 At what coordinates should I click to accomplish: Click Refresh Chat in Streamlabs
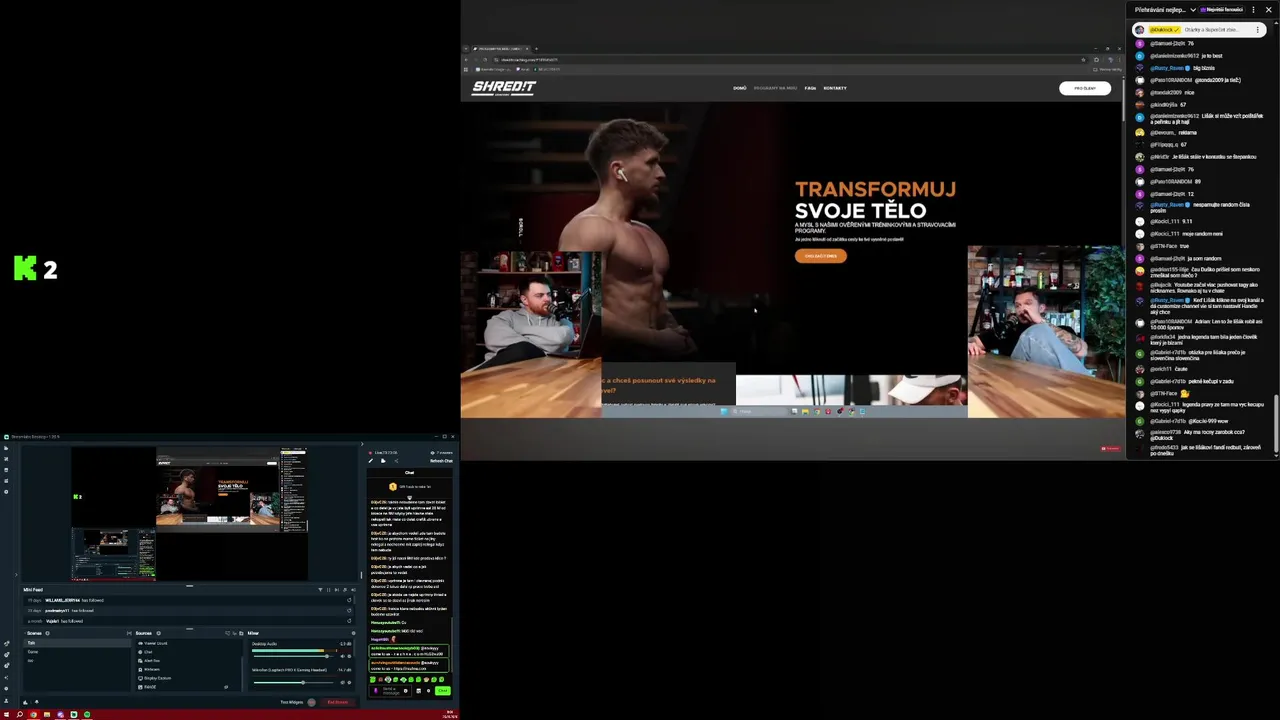point(441,461)
